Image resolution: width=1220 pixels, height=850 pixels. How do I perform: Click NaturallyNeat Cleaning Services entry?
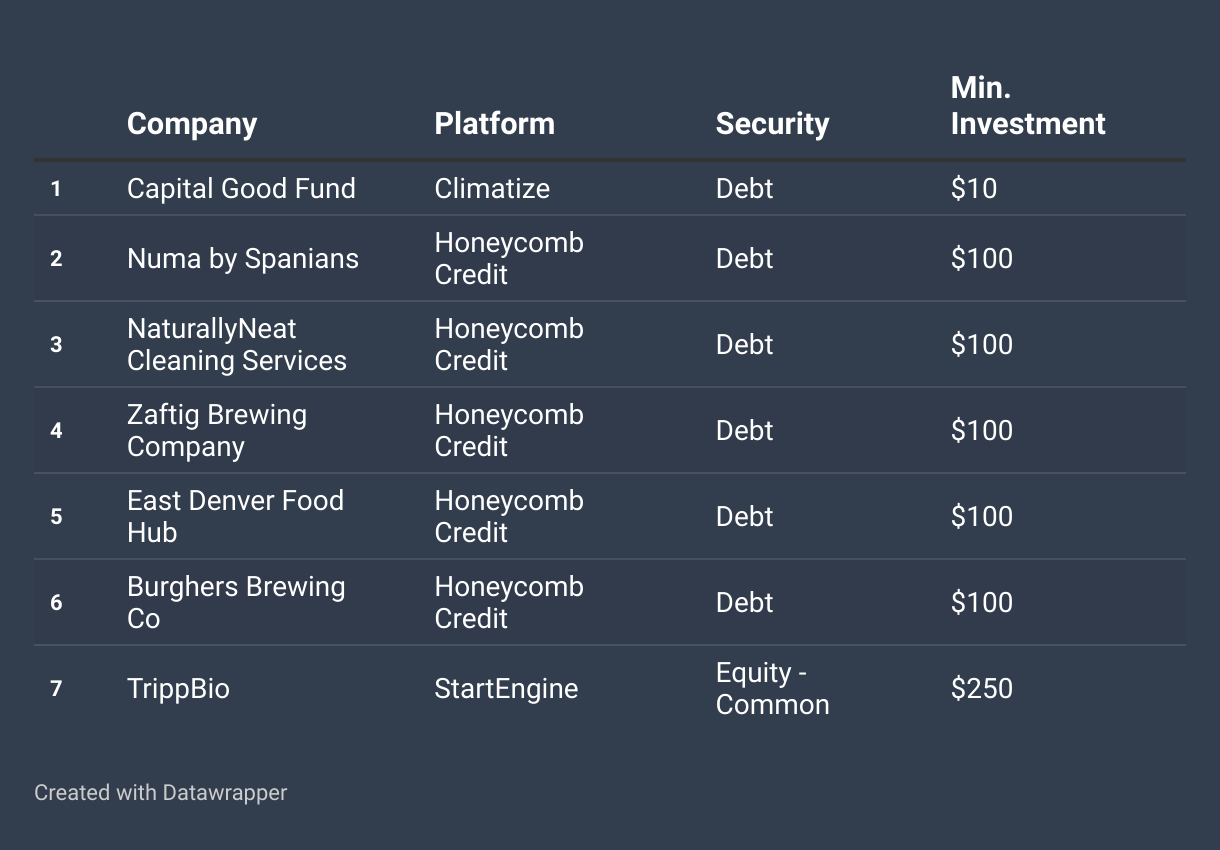[237, 345]
